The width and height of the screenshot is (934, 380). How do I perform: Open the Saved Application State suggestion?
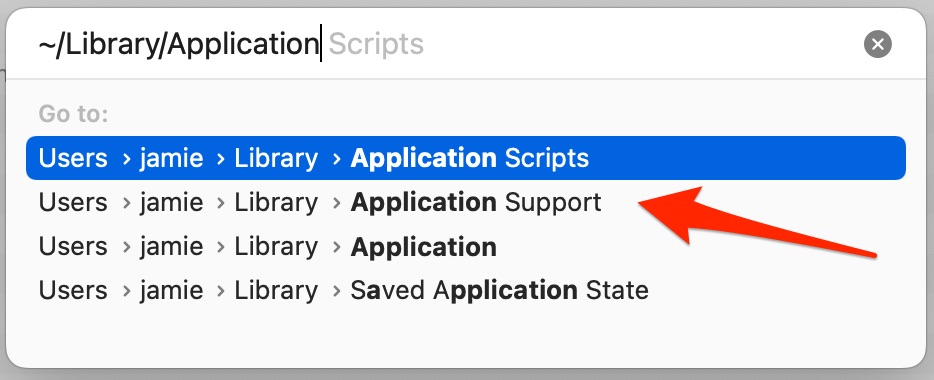(x=466, y=290)
